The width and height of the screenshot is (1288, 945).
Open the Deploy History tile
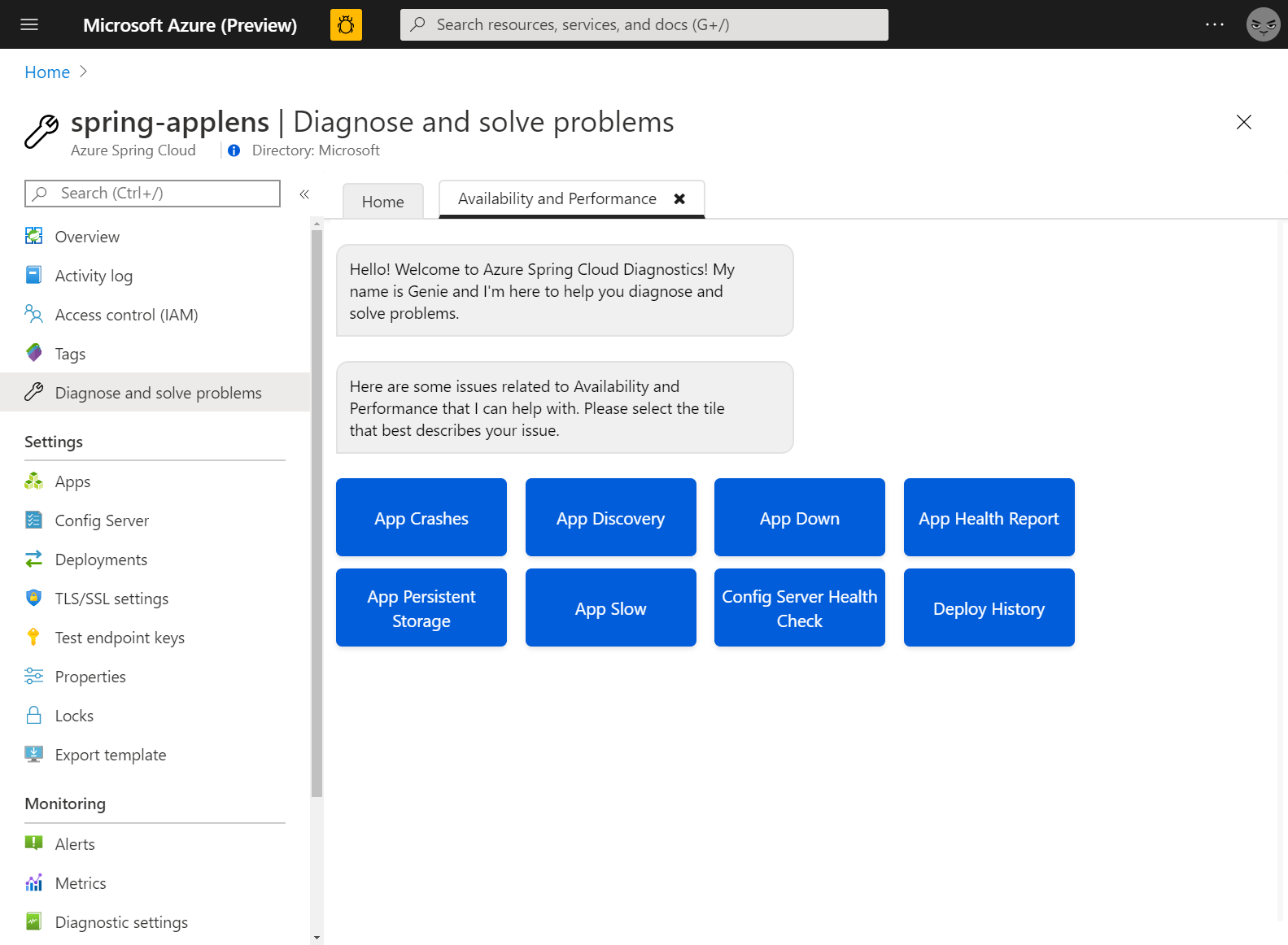point(989,607)
